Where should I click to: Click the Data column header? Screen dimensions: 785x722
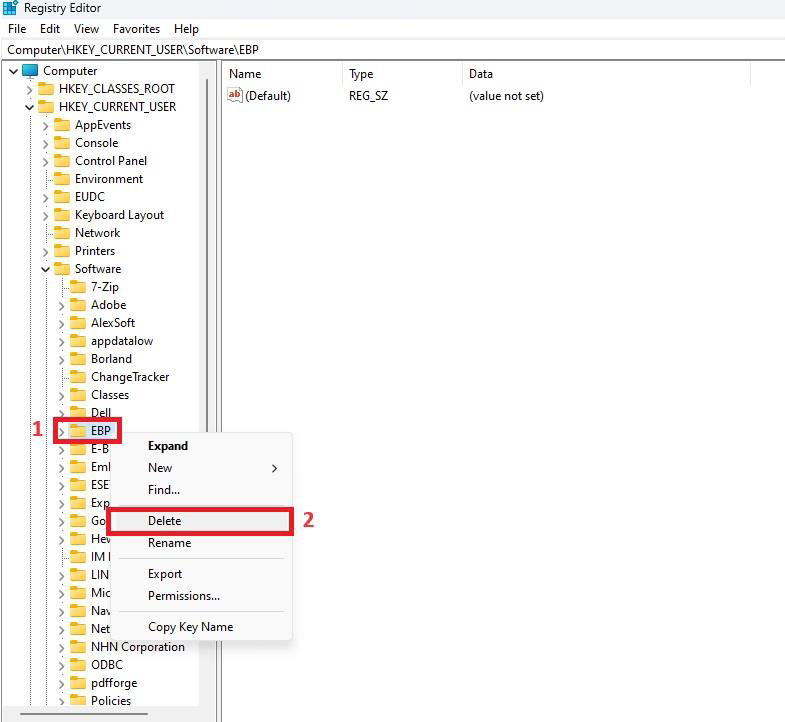[481, 74]
